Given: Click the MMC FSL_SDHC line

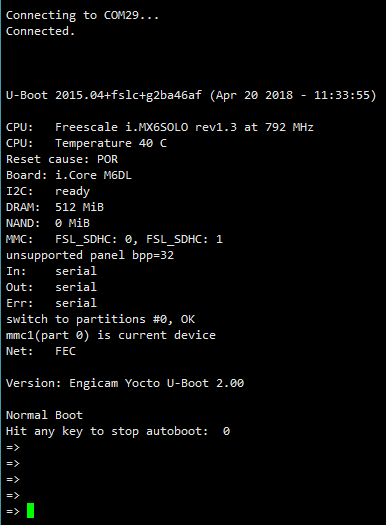Looking at the screenshot, I should click(x=114, y=239).
